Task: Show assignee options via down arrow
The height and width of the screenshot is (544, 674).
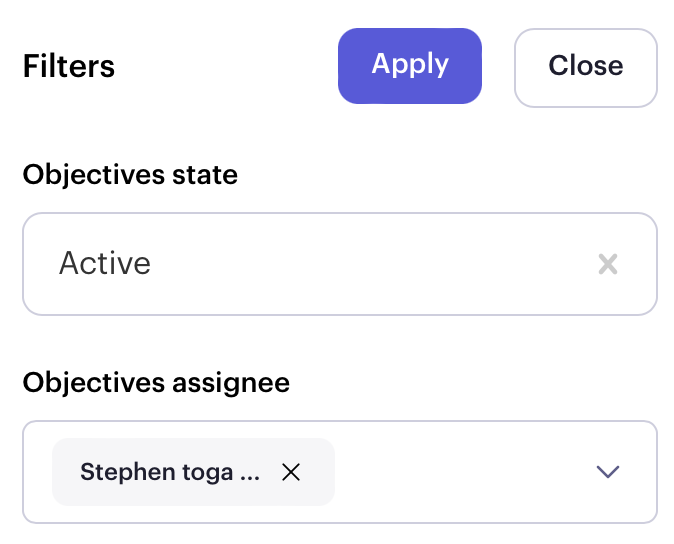Action: coord(608,472)
